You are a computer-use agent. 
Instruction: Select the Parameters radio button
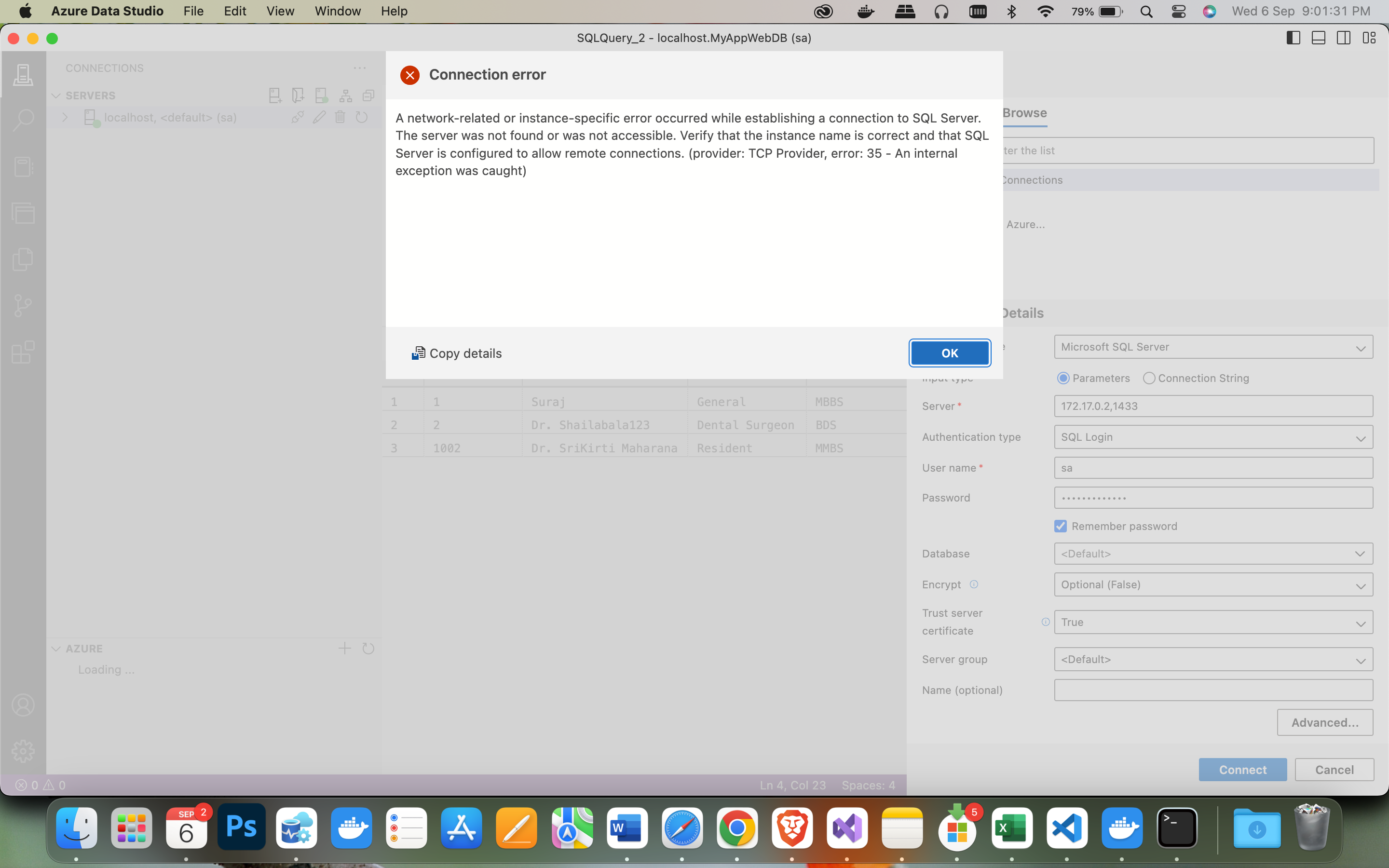pyautogui.click(x=1063, y=378)
